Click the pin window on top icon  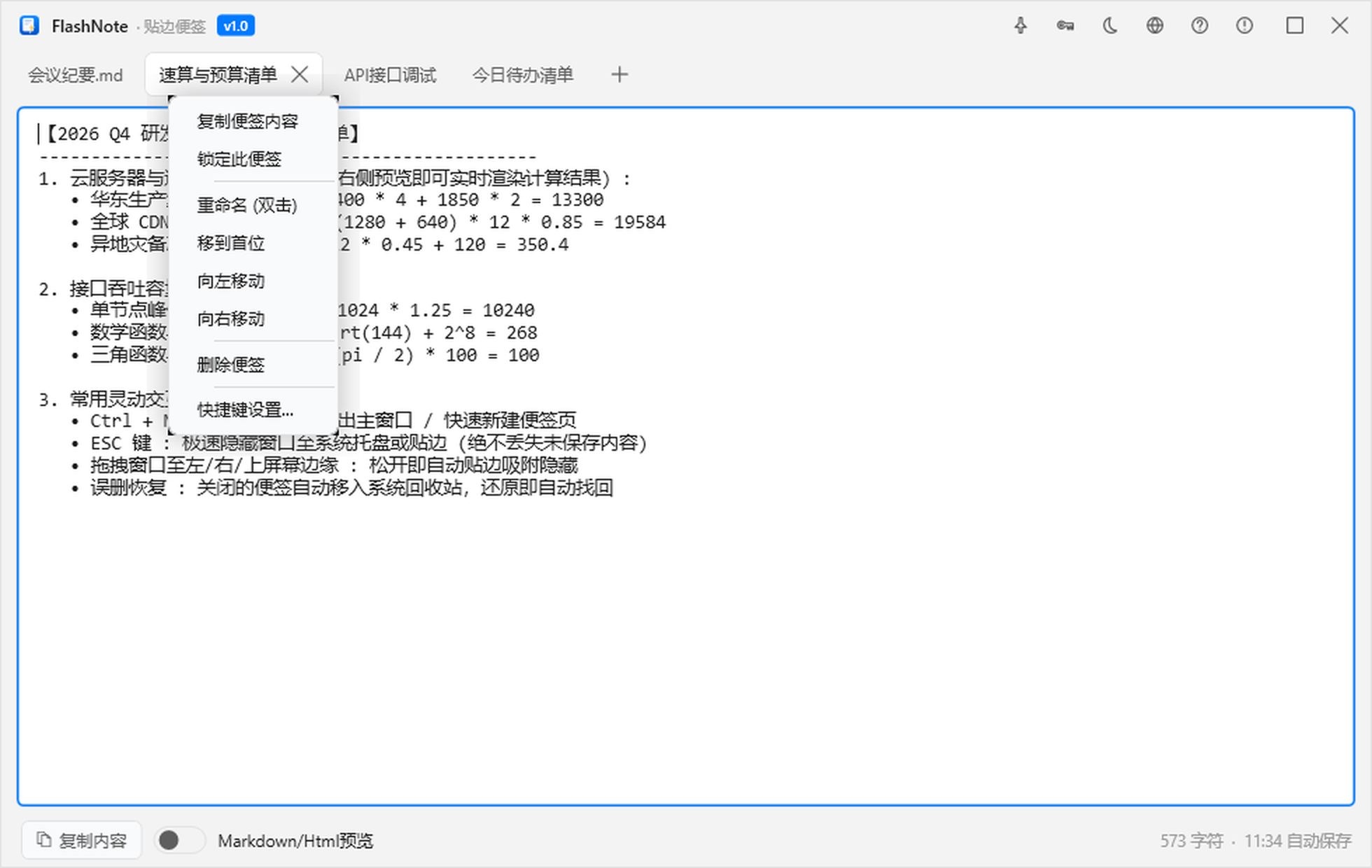click(1021, 26)
